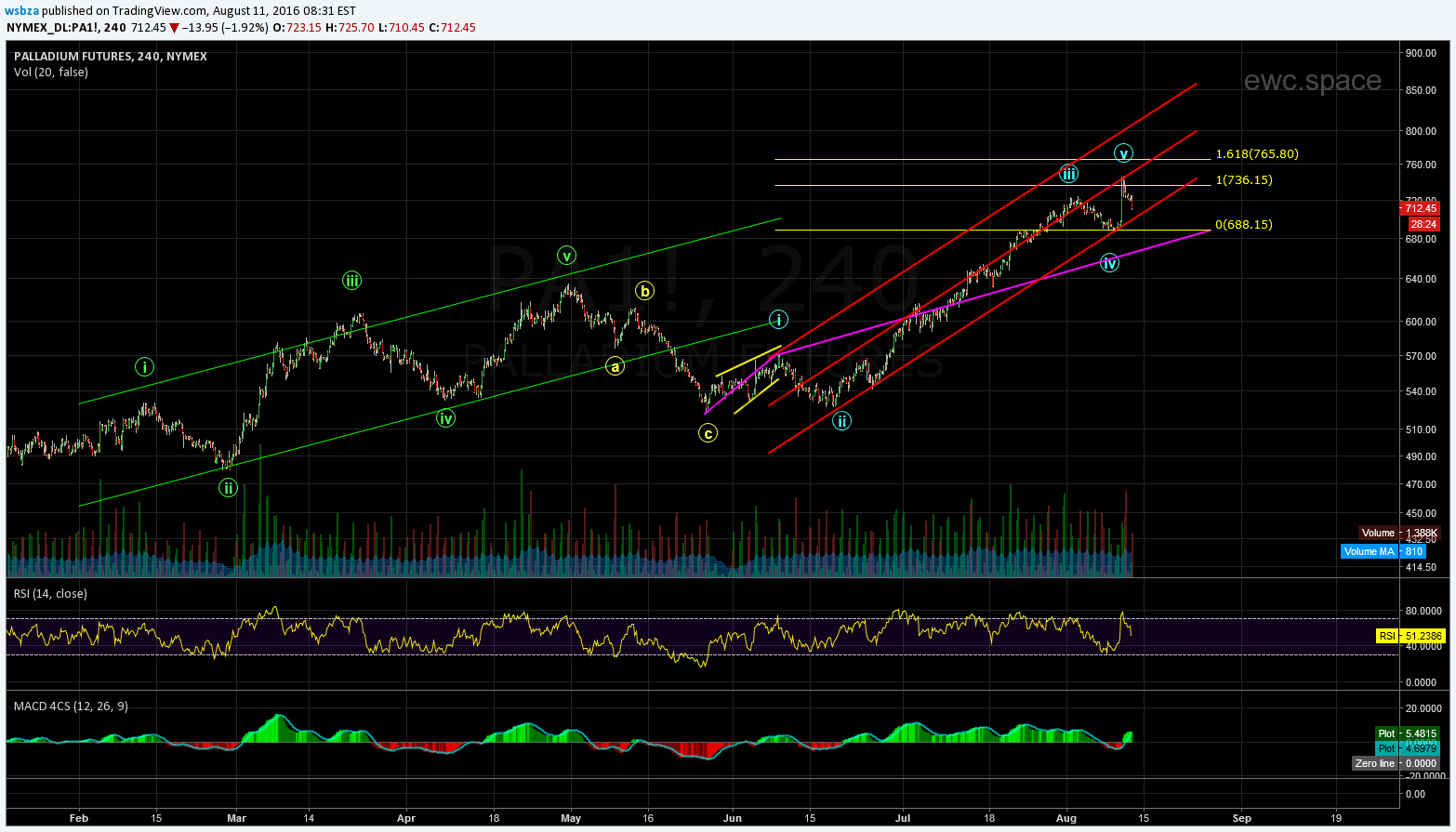
Task: Select the yellow circled b wave label
Action: click(x=644, y=291)
